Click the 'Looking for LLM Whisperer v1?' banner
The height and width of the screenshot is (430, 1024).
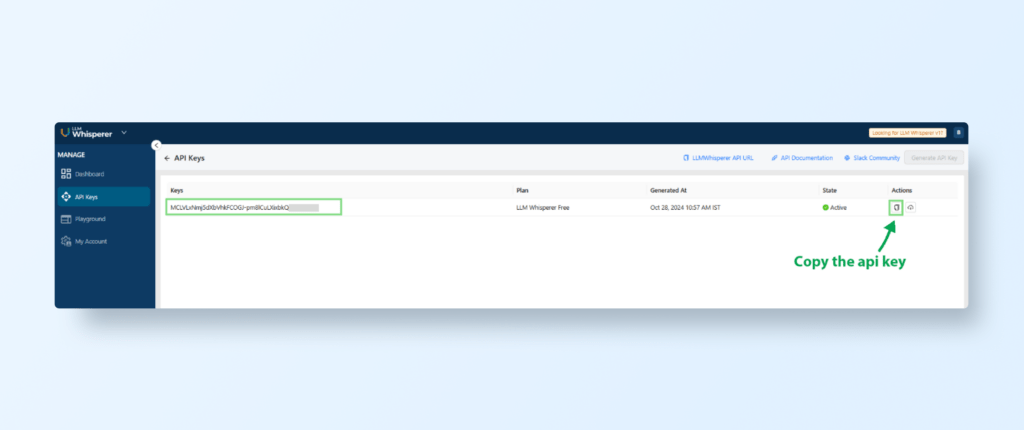907,132
